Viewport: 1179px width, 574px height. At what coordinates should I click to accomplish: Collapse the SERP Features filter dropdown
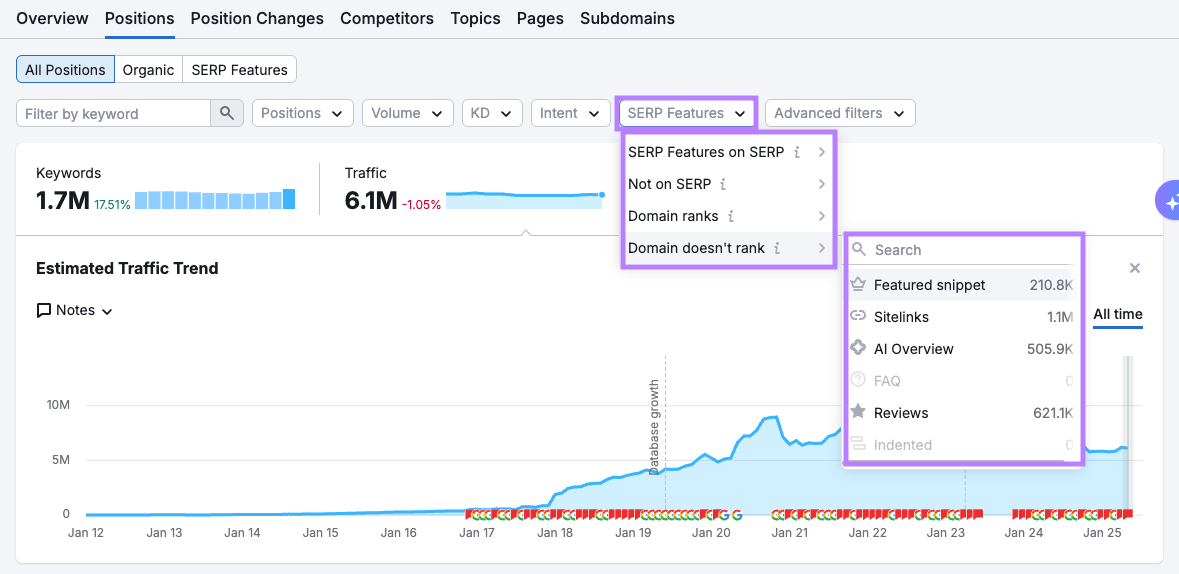tap(686, 114)
